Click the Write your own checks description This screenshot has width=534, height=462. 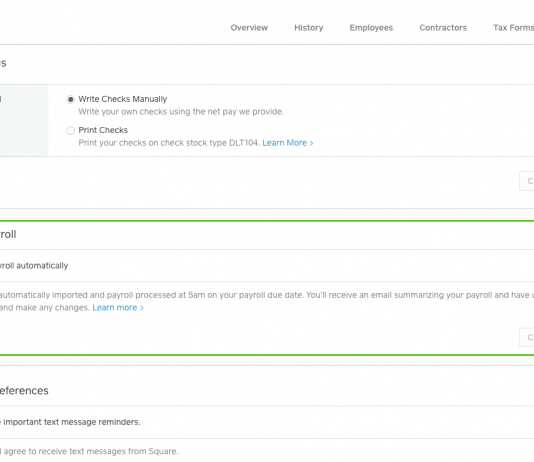coord(181,112)
